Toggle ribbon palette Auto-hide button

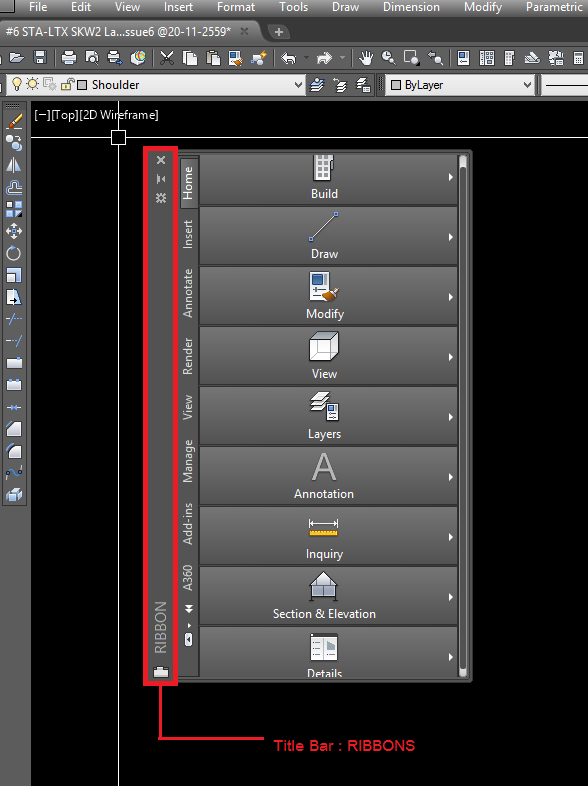click(x=161, y=179)
